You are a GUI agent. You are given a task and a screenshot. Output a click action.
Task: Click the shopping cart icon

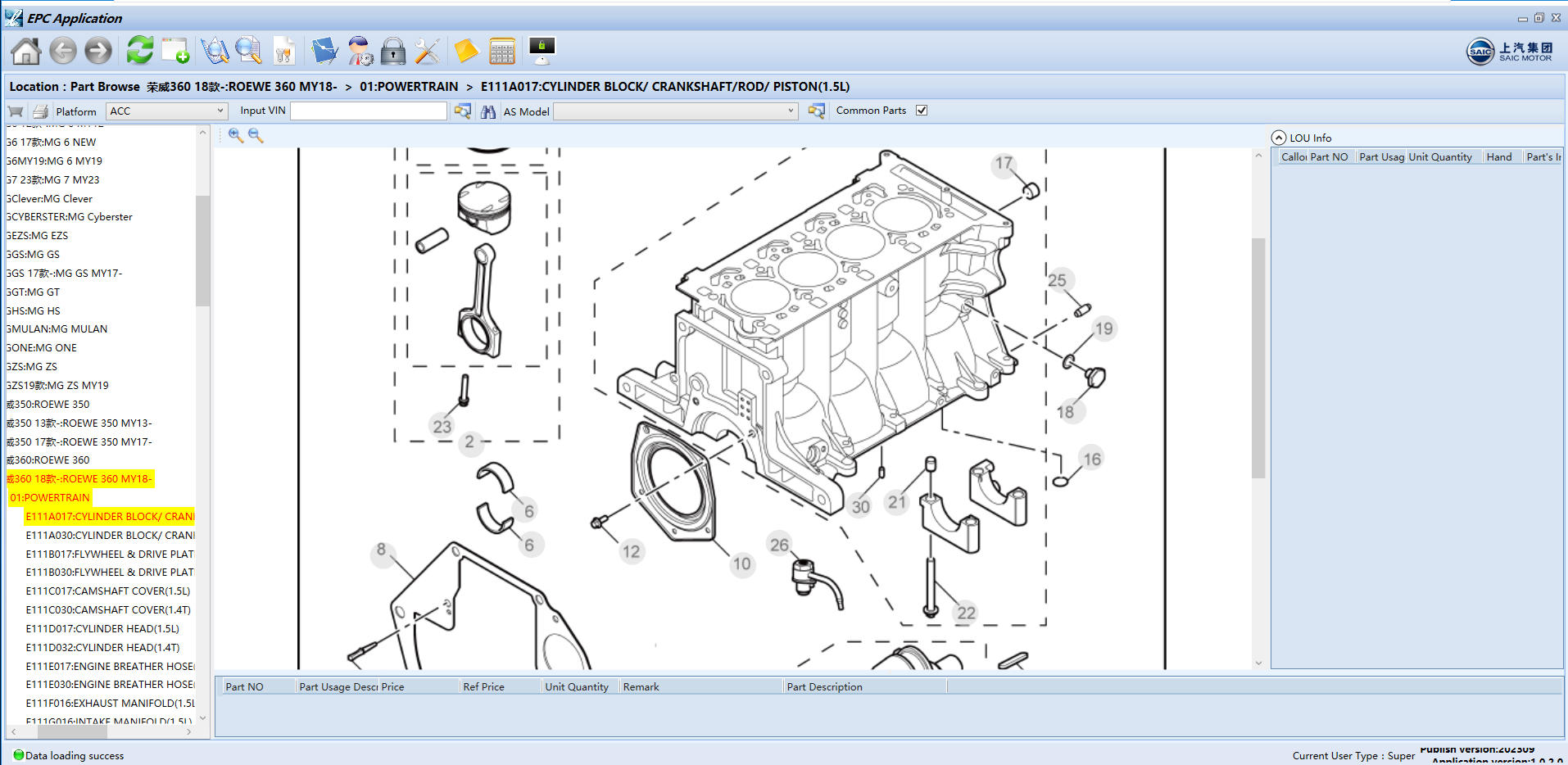pyautogui.click(x=15, y=111)
